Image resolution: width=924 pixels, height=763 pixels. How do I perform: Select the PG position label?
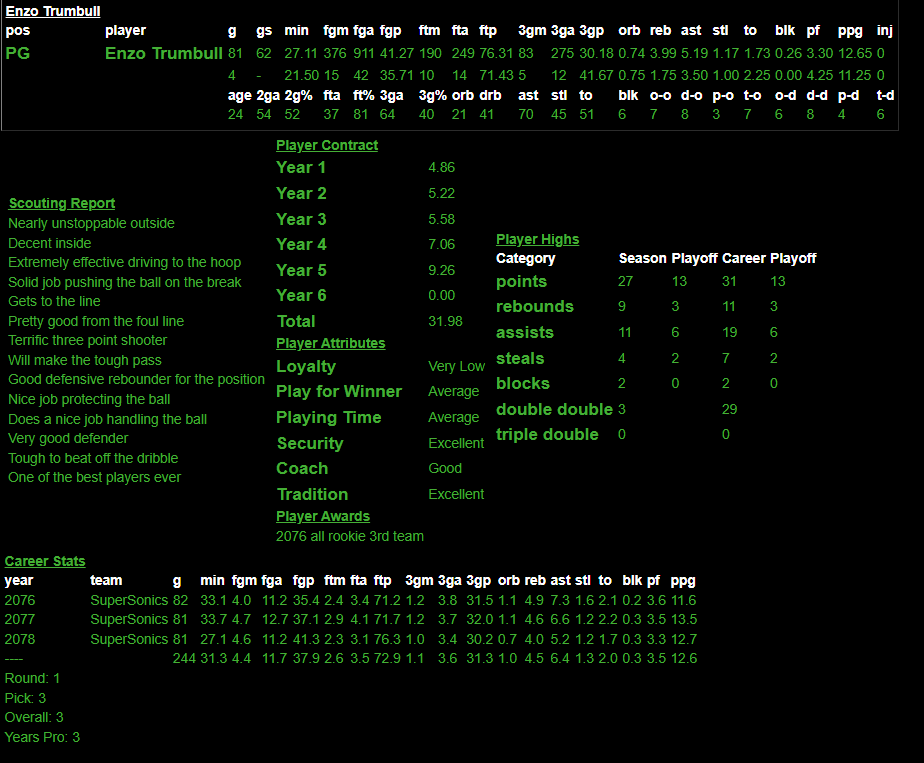(18, 53)
